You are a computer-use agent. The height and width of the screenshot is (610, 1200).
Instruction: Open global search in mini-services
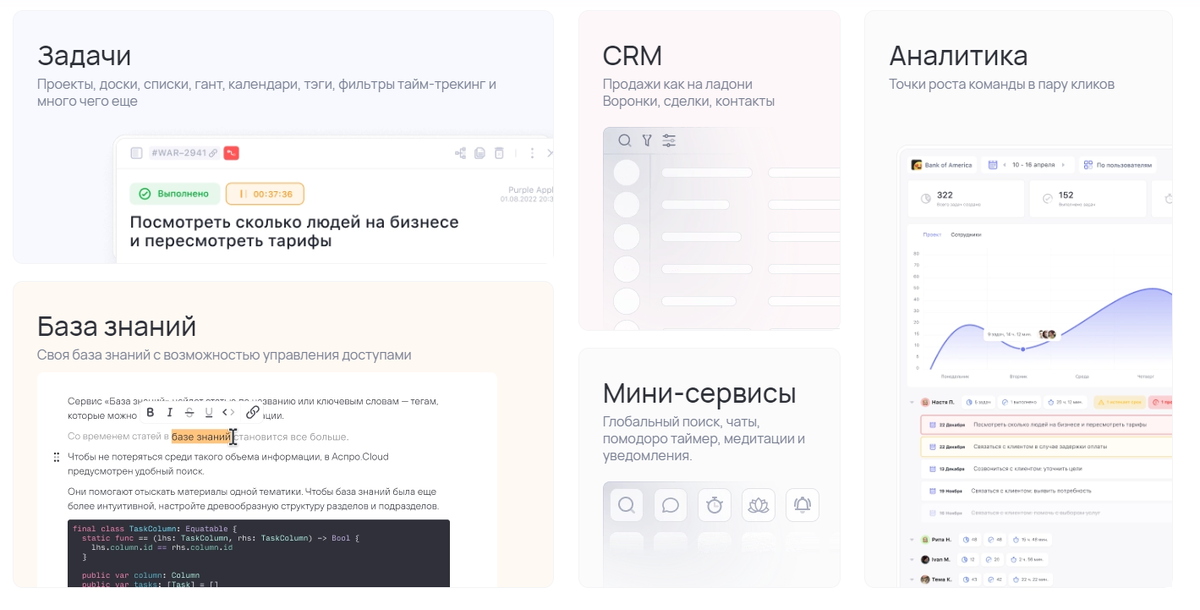pos(627,505)
